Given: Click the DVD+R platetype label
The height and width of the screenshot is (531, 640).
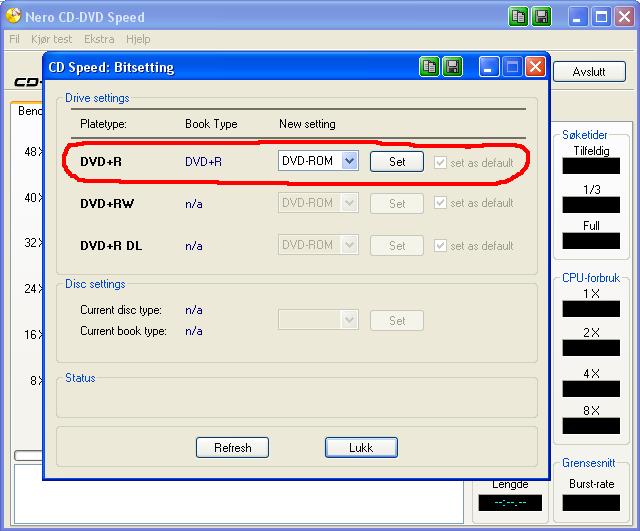Looking at the screenshot, I should click(x=101, y=162).
